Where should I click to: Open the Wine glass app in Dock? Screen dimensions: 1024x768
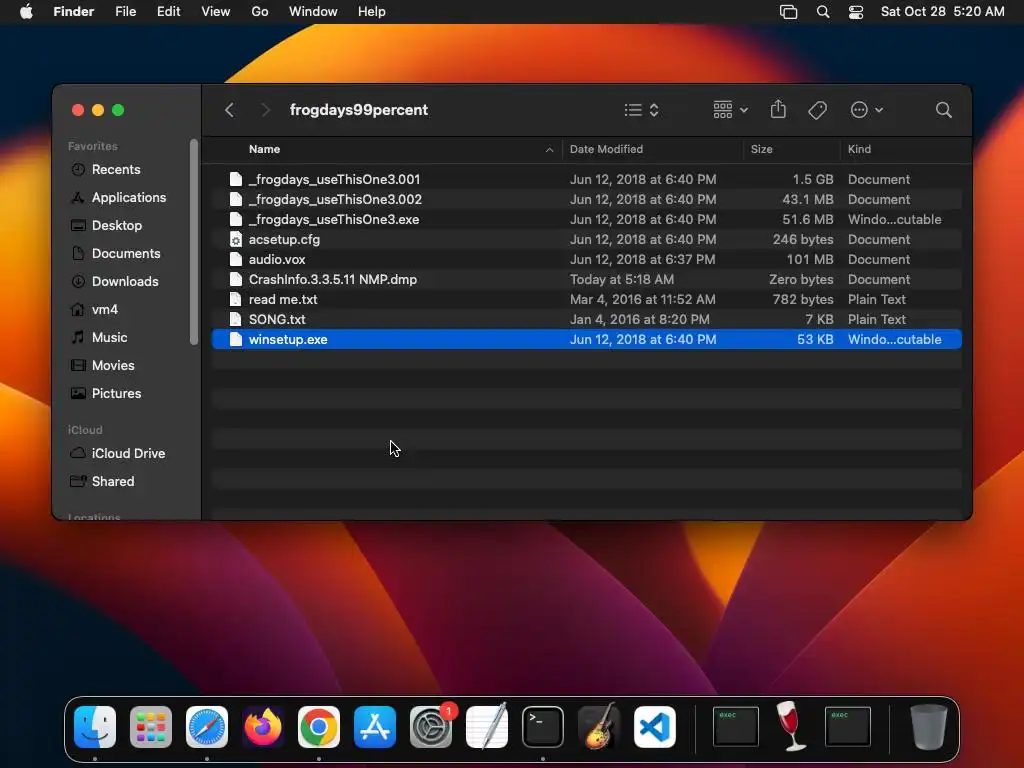pos(791,726)
